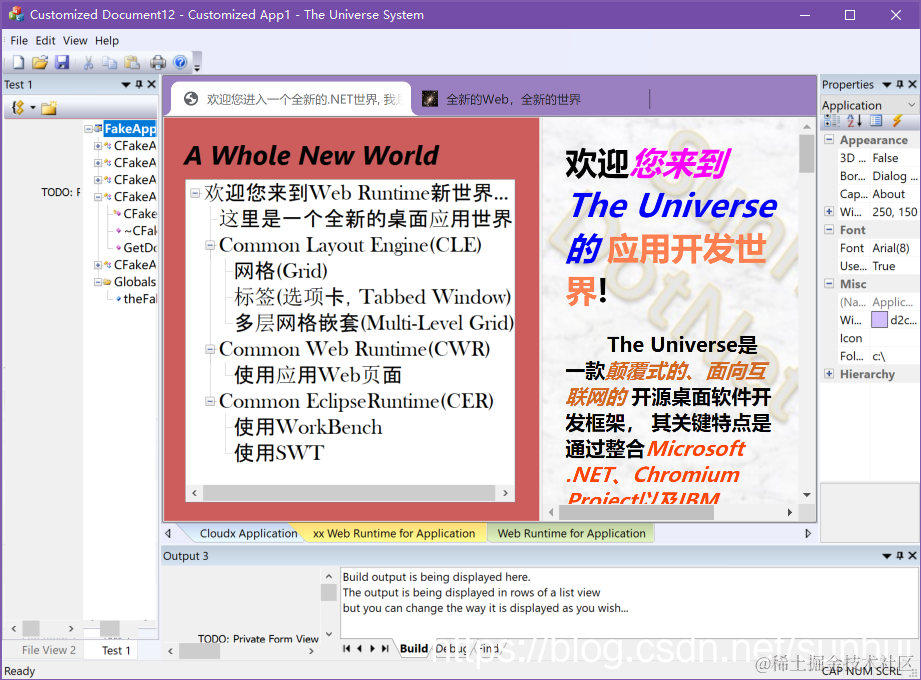Click the Property pages icon in Properties
The width and height of the screenshot is (921, 680).
coord(876,121)
